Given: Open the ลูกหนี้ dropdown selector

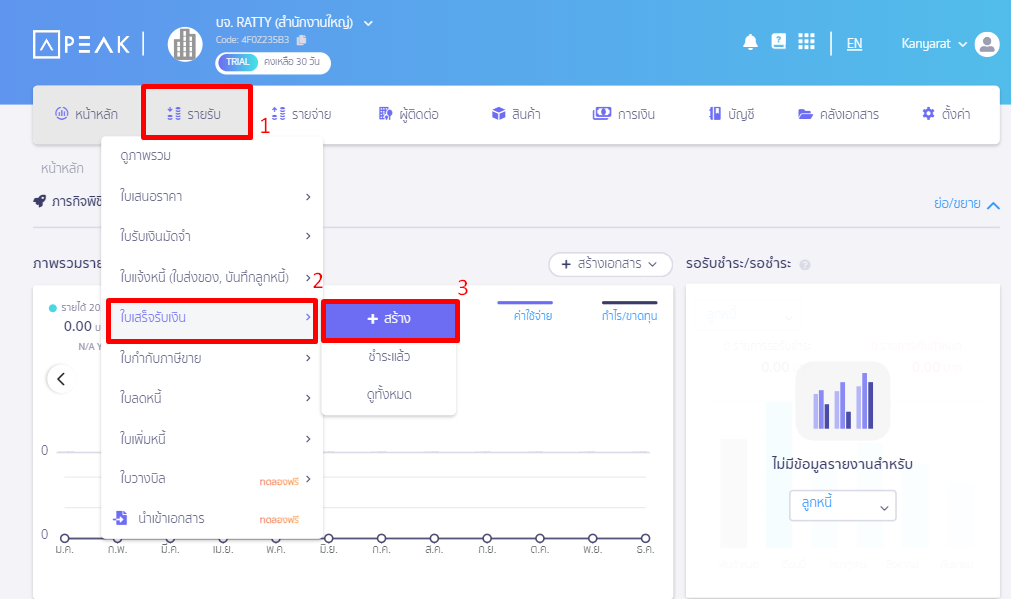Looking at the screenshot, I should (x=842, y=506).
